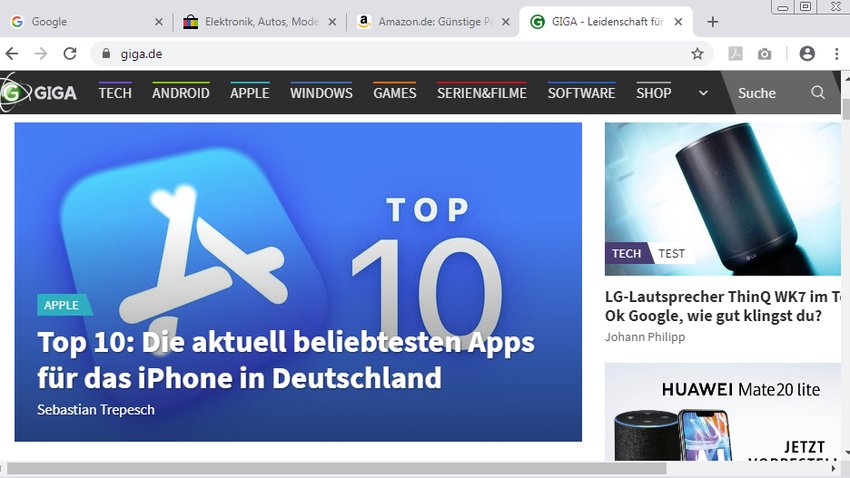Viewport: 850px width, 478px height.
Task: Click the vertical scrollbar thumb
Action: tap(846, 109)
